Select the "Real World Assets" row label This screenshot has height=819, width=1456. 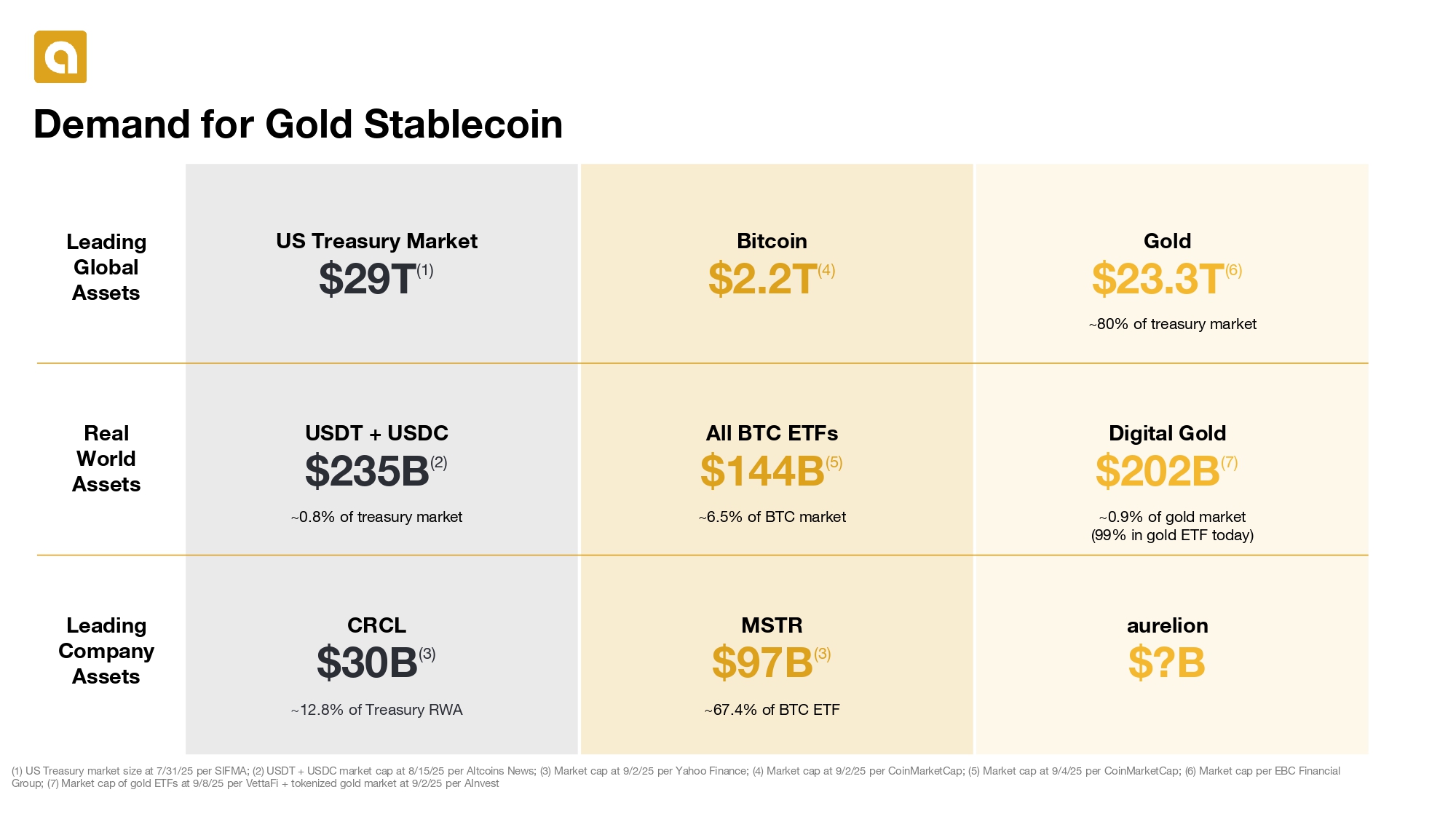tap(106, 459)
